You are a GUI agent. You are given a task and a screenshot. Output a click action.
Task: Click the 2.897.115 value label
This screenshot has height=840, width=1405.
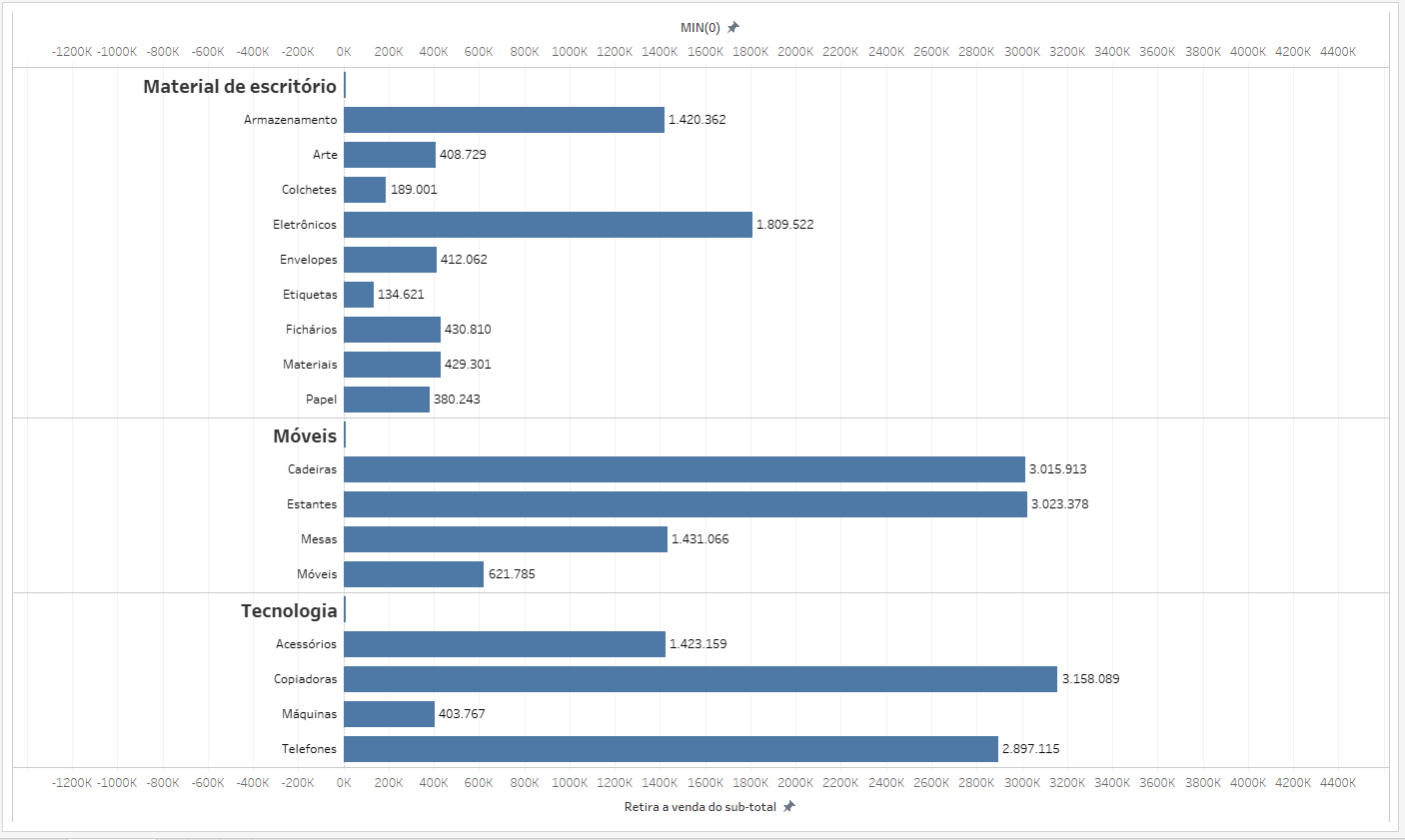pyautogui.click(x=1031, y=749)
